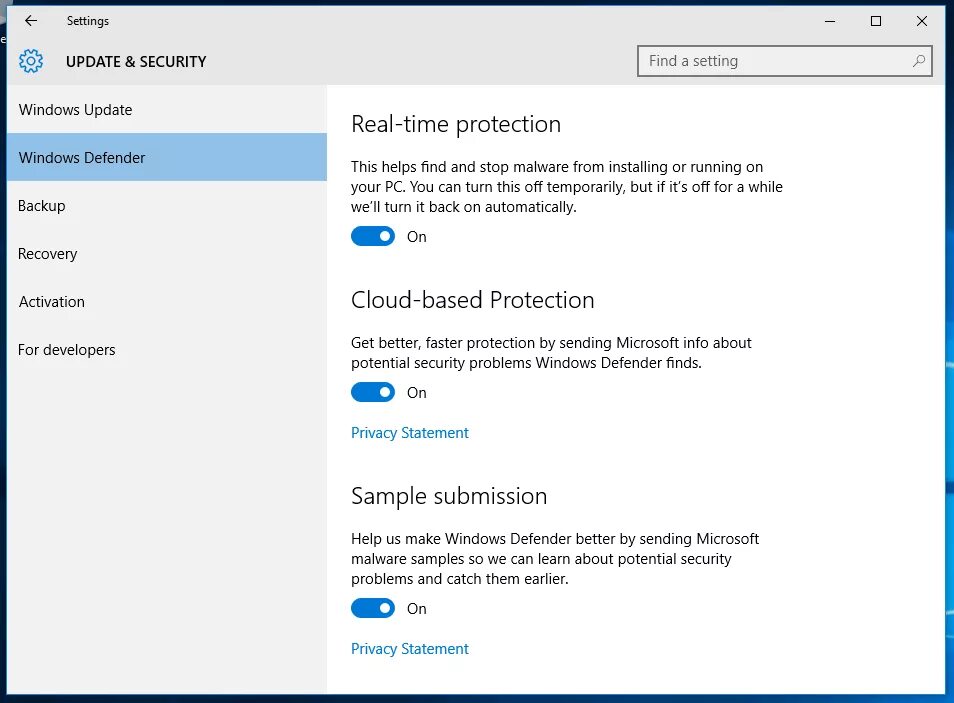The image size is (954, 703).
Task: Focus the Find a setting search field
Action: click(775, 61)
